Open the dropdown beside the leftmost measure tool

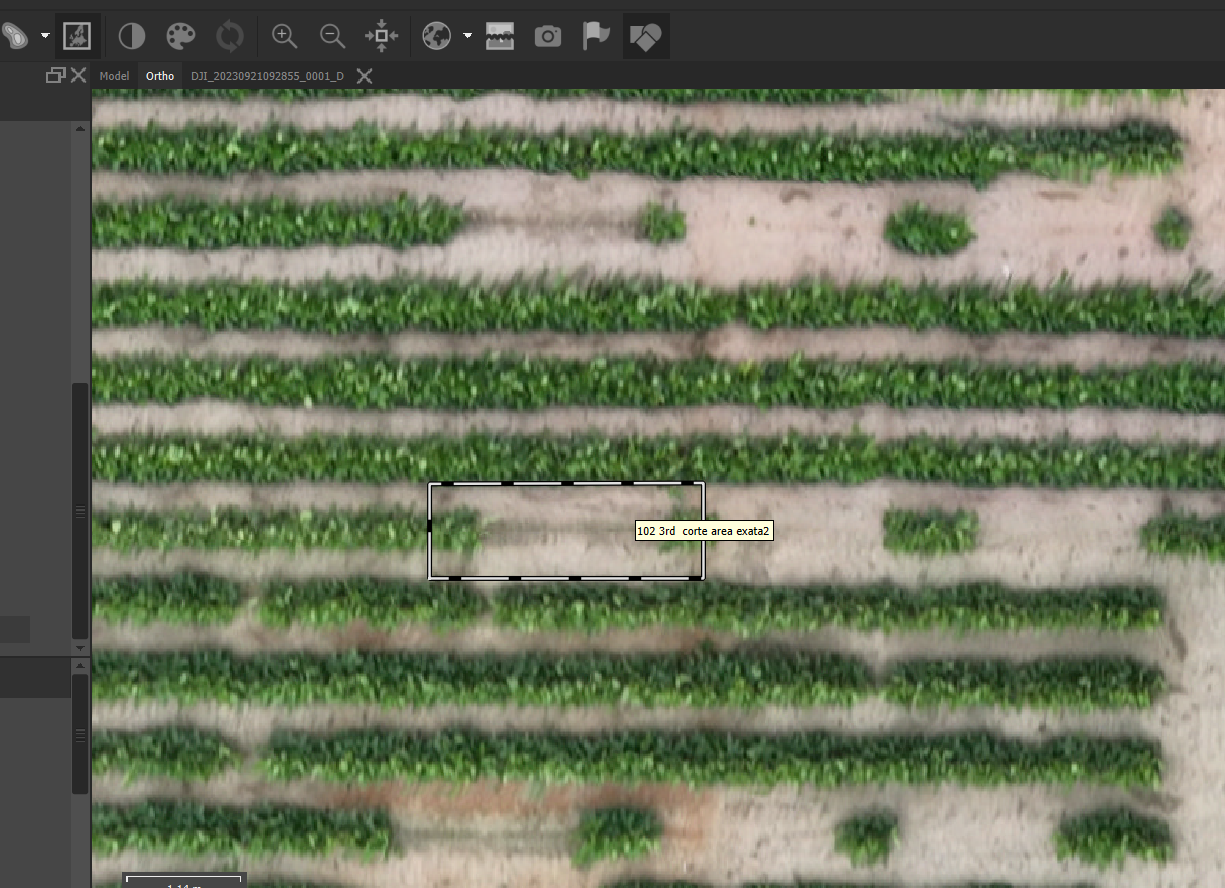tap(44, 36)
